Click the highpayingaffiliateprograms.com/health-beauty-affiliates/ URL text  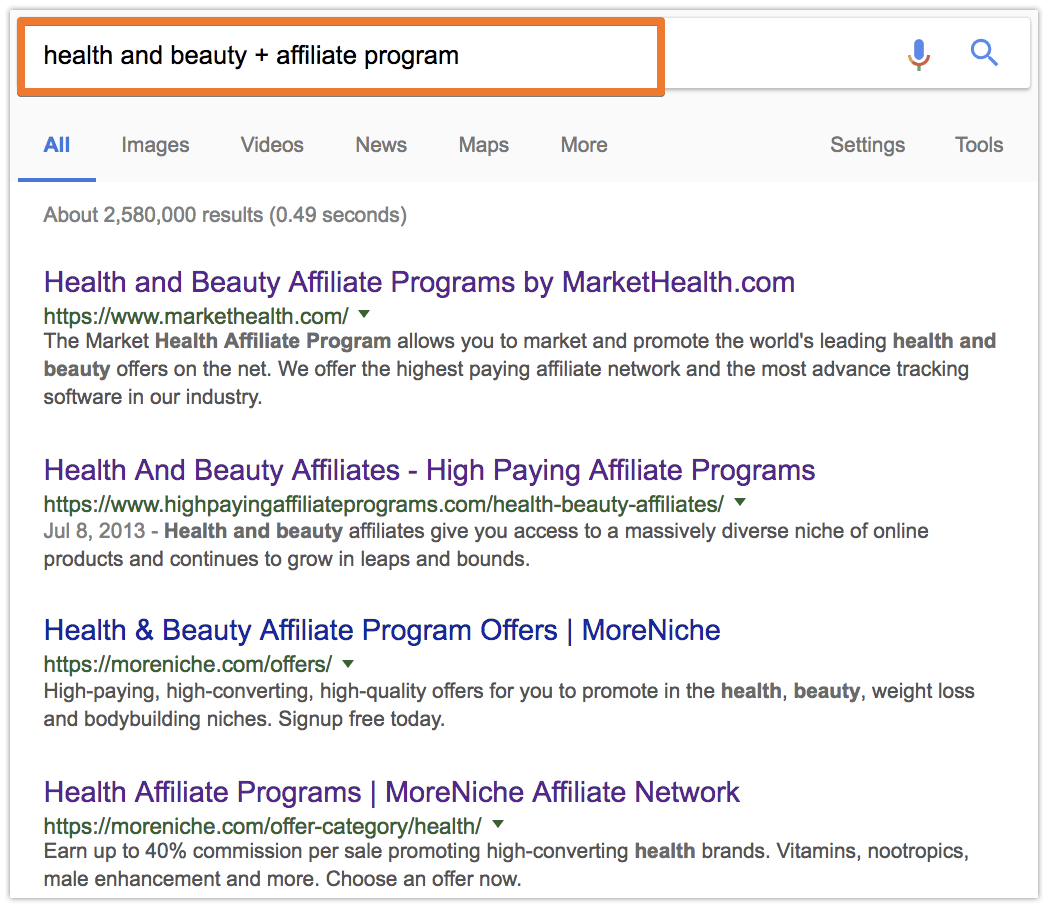384,504
